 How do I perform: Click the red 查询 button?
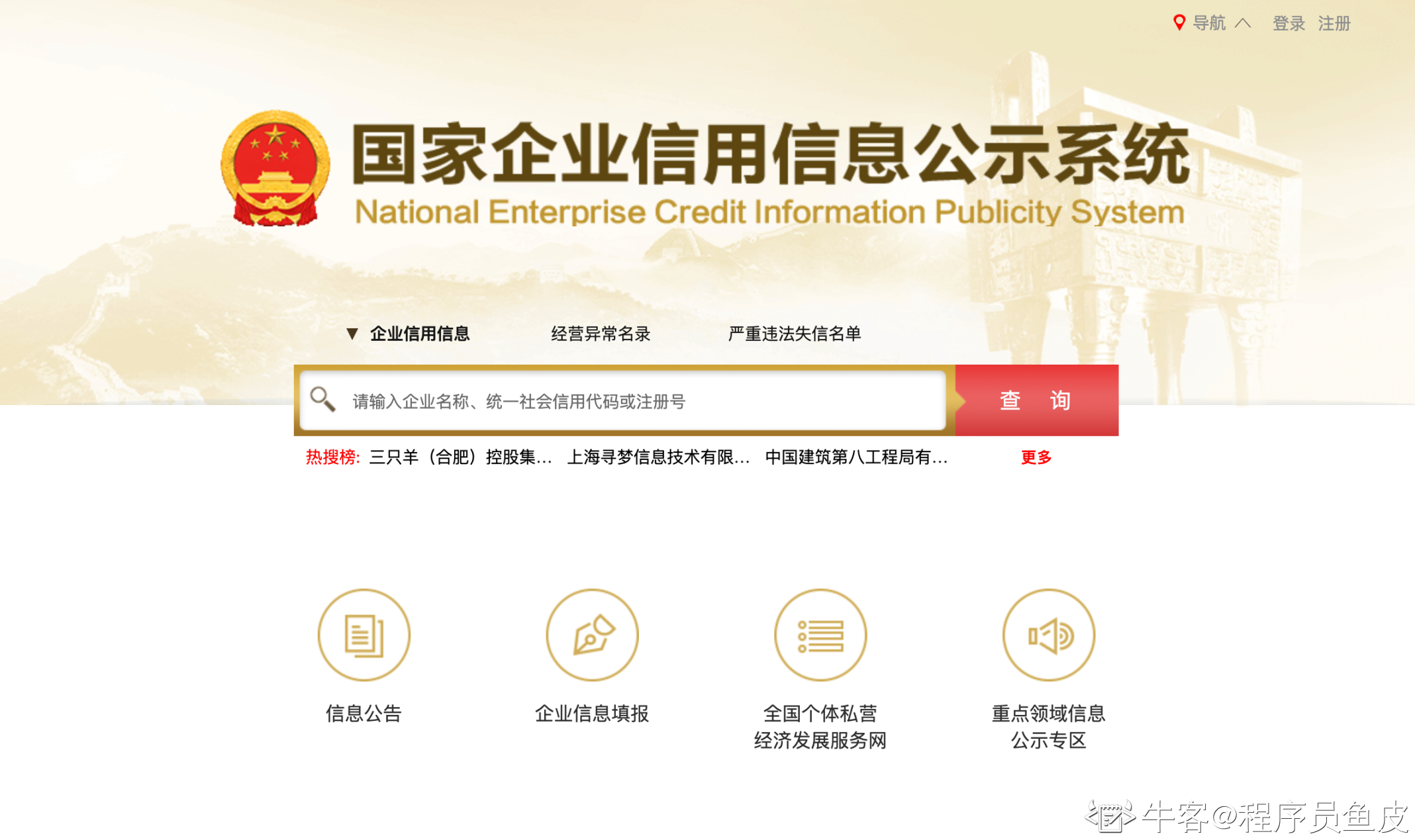1036,400
